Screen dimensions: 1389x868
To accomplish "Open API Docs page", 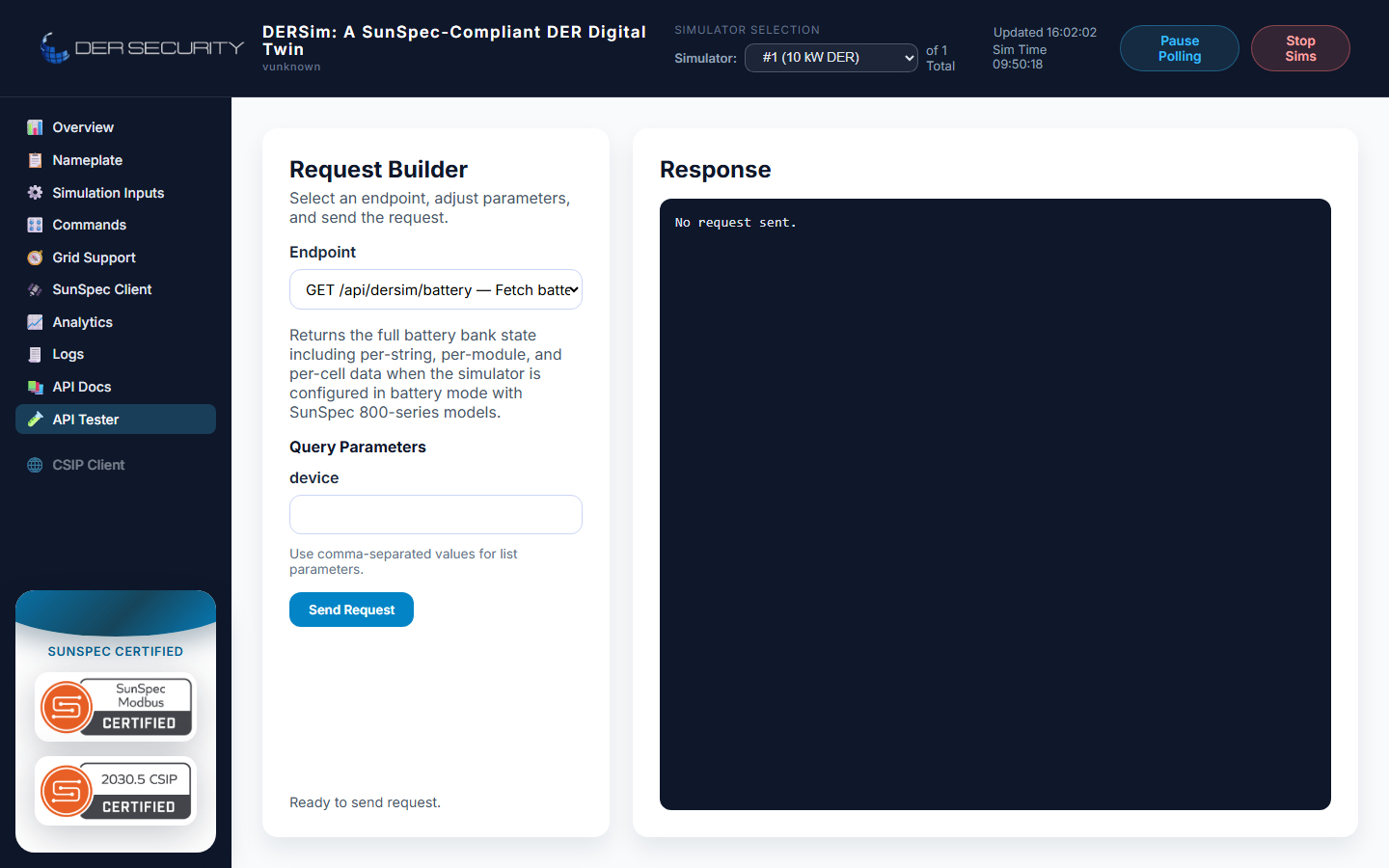I will click(116, 387).
